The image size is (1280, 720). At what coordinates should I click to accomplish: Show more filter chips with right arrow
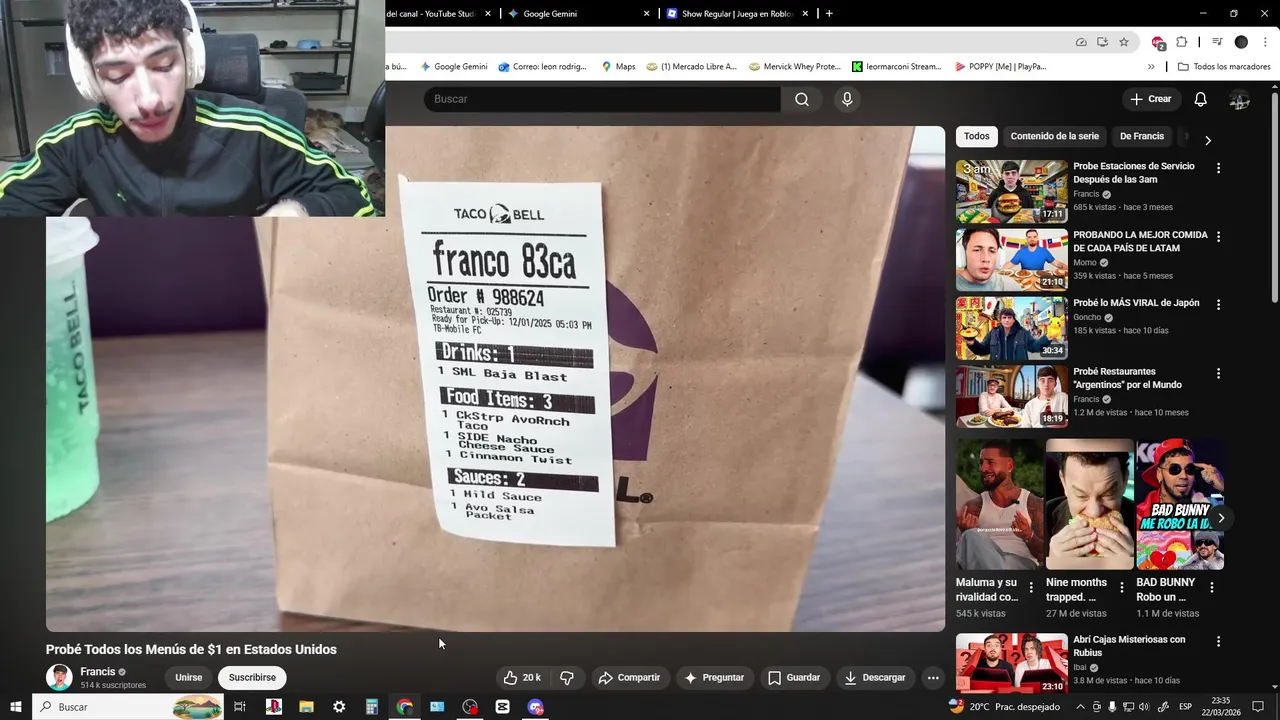tap(1207, 140)
